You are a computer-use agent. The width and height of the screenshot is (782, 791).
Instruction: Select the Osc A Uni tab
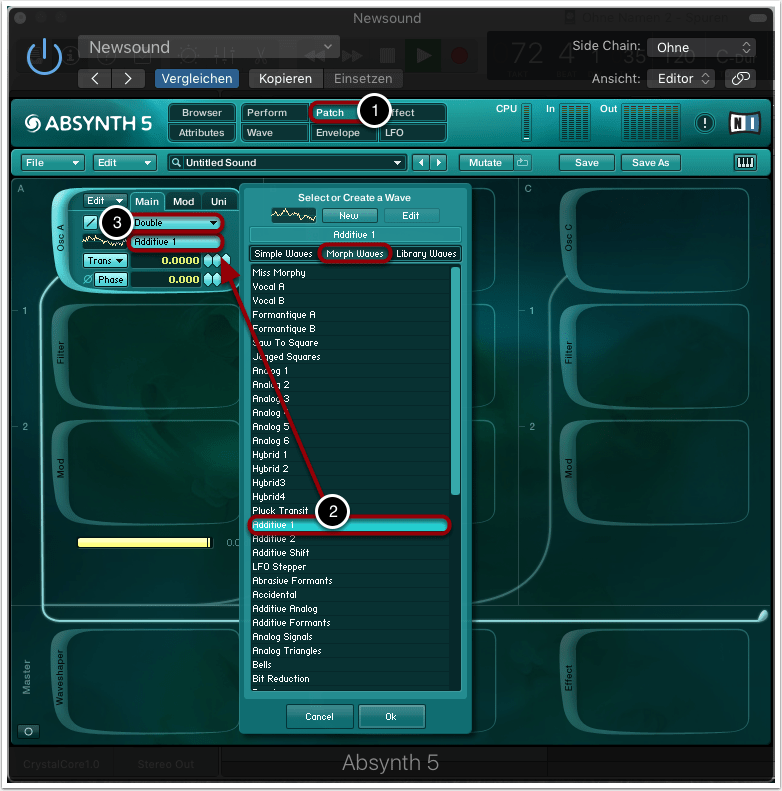pyautogui.click(x=219, y=201)
